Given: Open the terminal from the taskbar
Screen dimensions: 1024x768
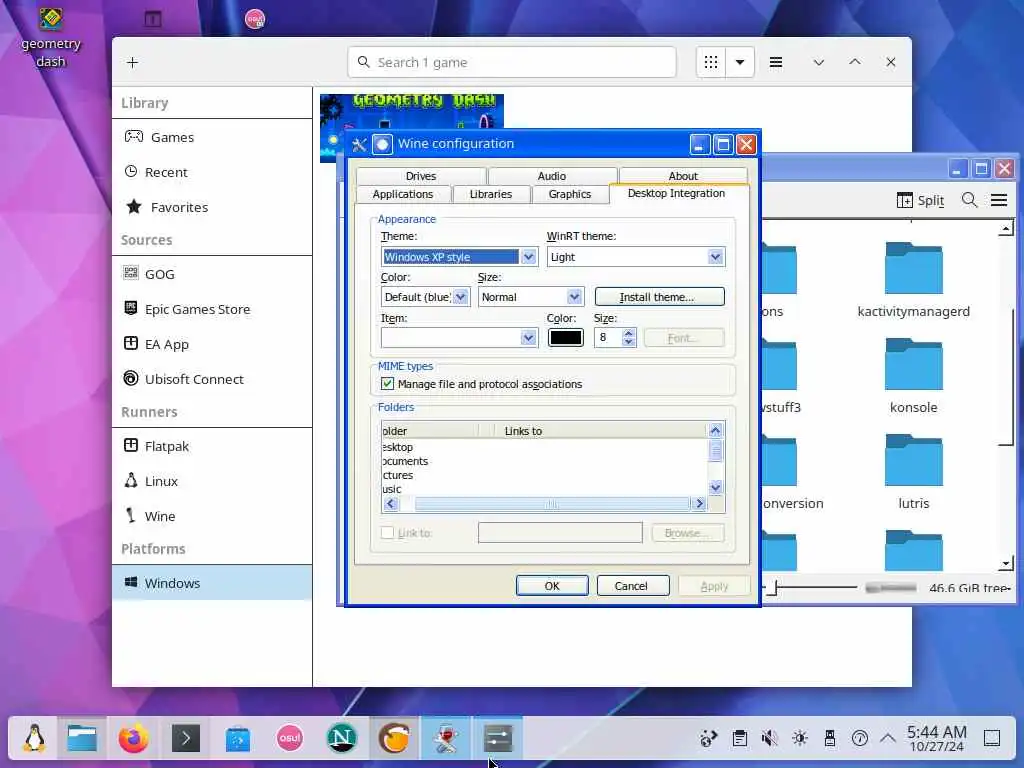Looking at the screenshot, I should click(x=185, y=739).
